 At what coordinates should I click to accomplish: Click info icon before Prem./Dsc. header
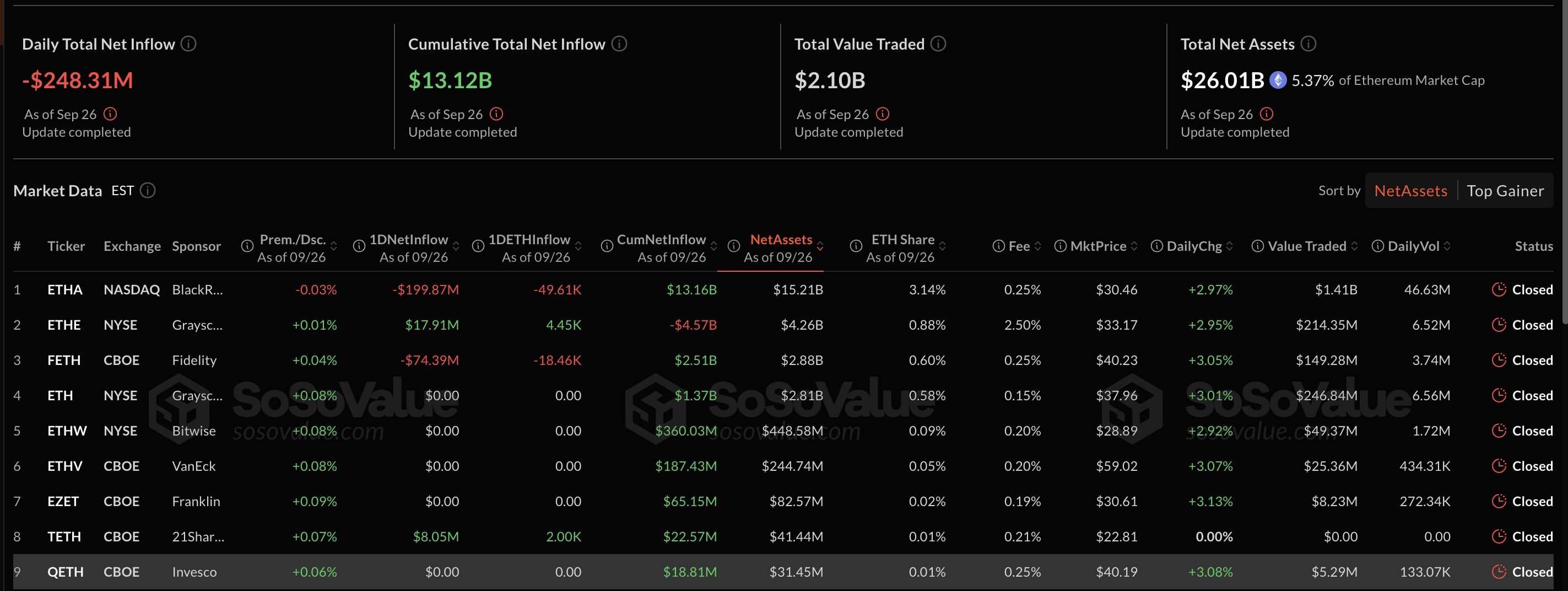(x=247, y=246)
